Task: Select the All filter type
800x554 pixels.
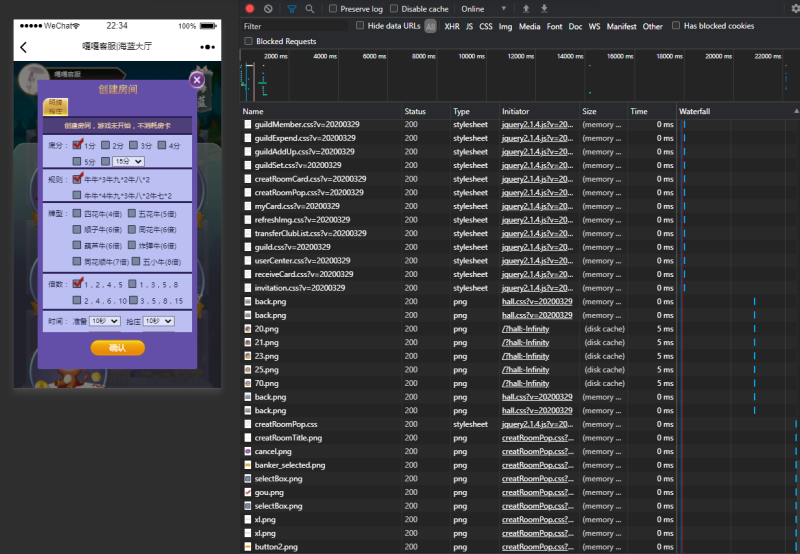Action: pos(431,27)
